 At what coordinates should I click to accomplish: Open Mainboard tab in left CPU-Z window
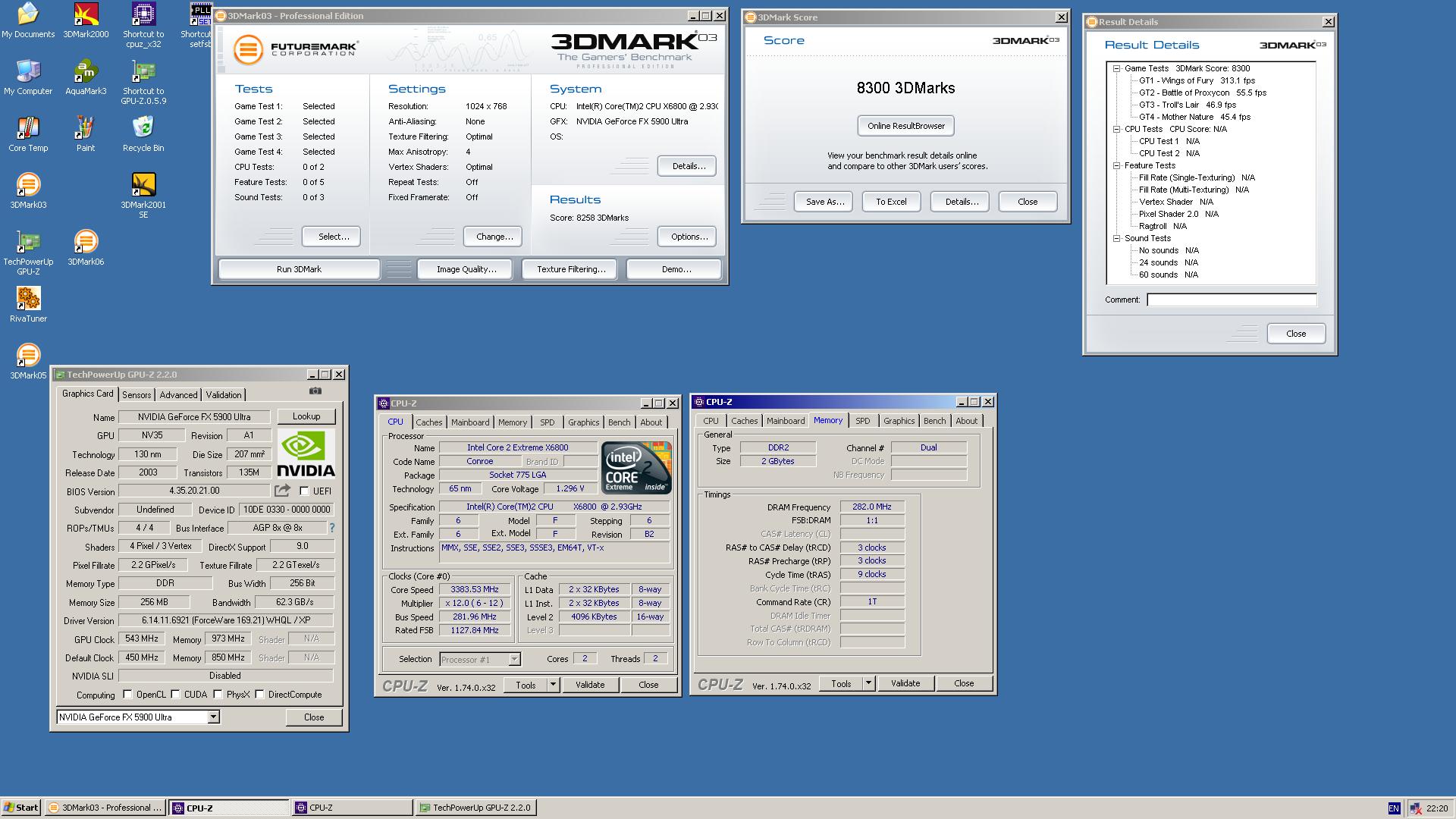point(470,422)
